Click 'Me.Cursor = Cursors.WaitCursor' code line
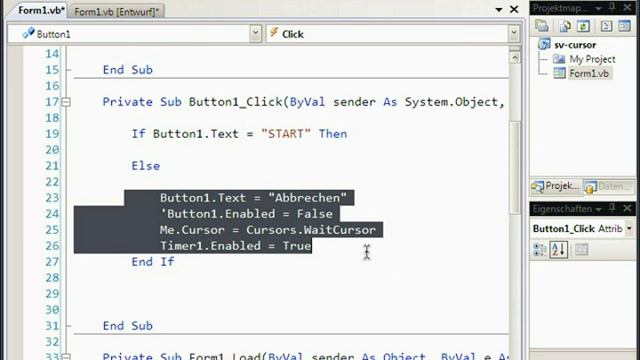 click(x=268, y=230)
